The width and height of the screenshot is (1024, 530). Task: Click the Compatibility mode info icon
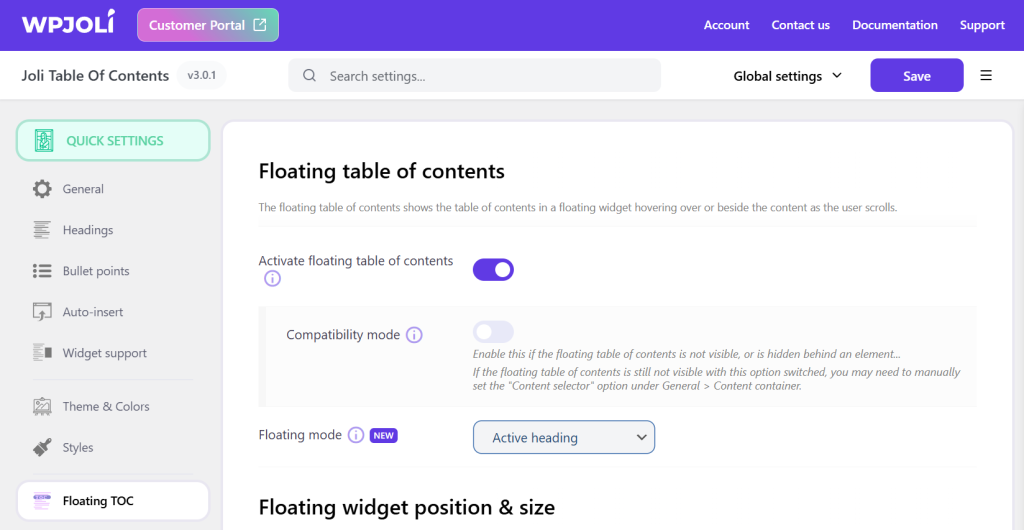point(414,335)
